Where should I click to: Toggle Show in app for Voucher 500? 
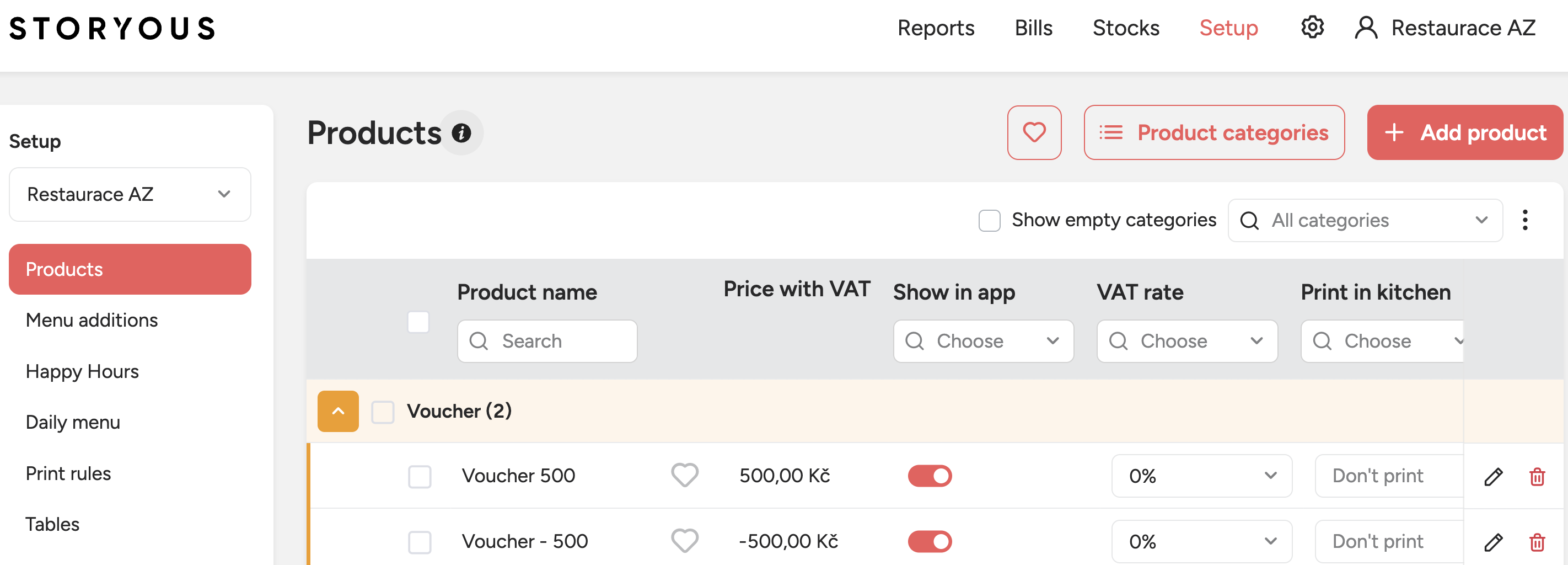(x=930, y=476)
